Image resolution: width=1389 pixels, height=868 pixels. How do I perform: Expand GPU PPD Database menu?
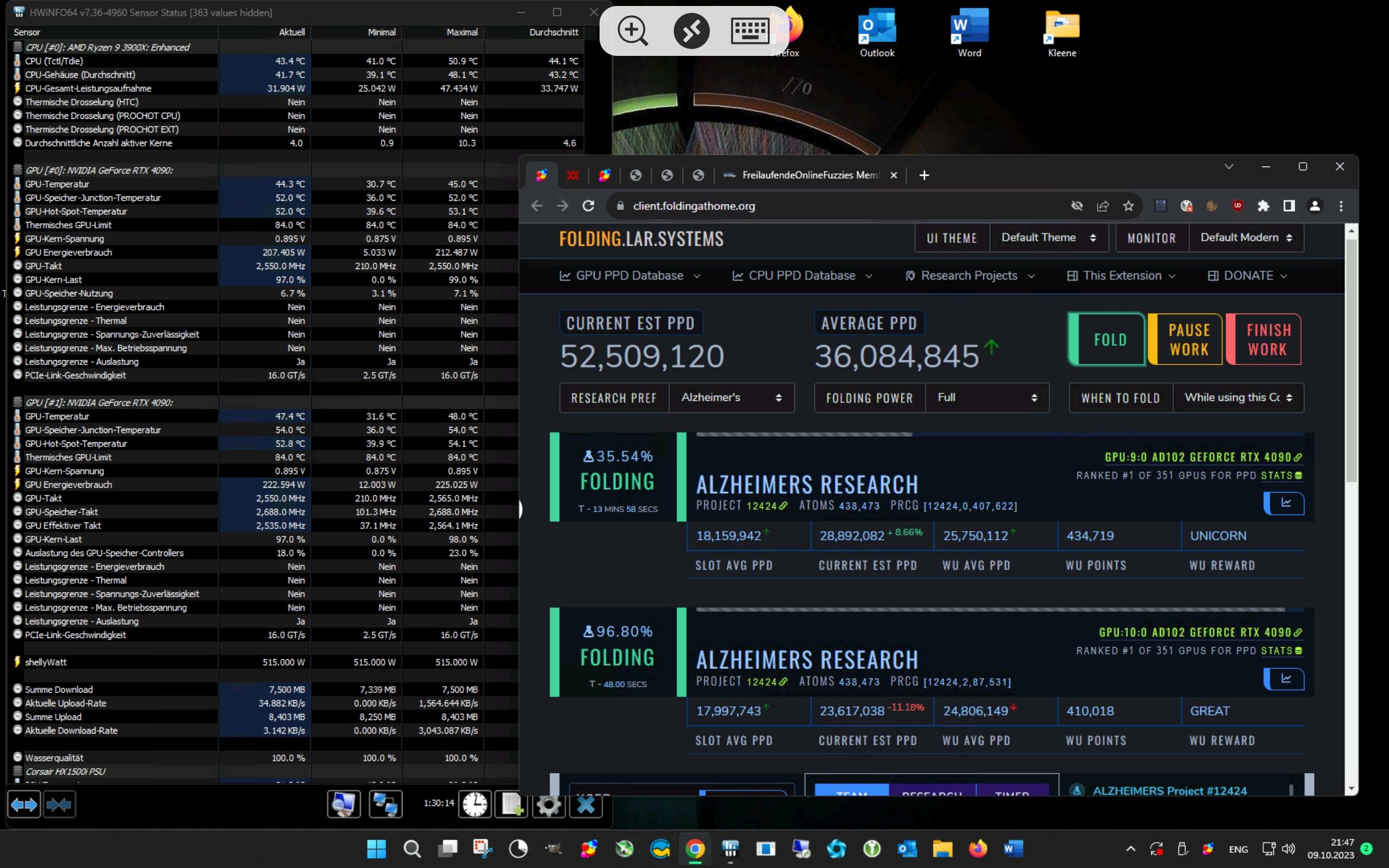630,276
